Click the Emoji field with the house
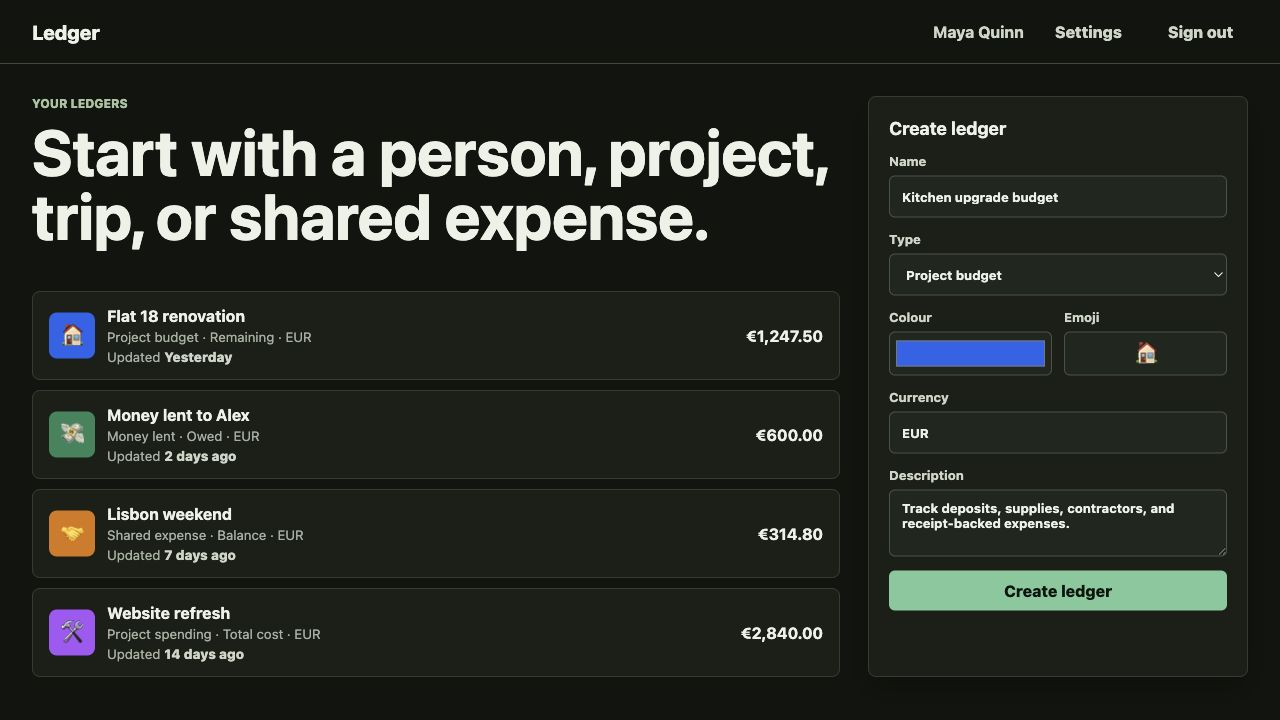The height and width of the screenshot is (720, 1280). [1145, 354]
